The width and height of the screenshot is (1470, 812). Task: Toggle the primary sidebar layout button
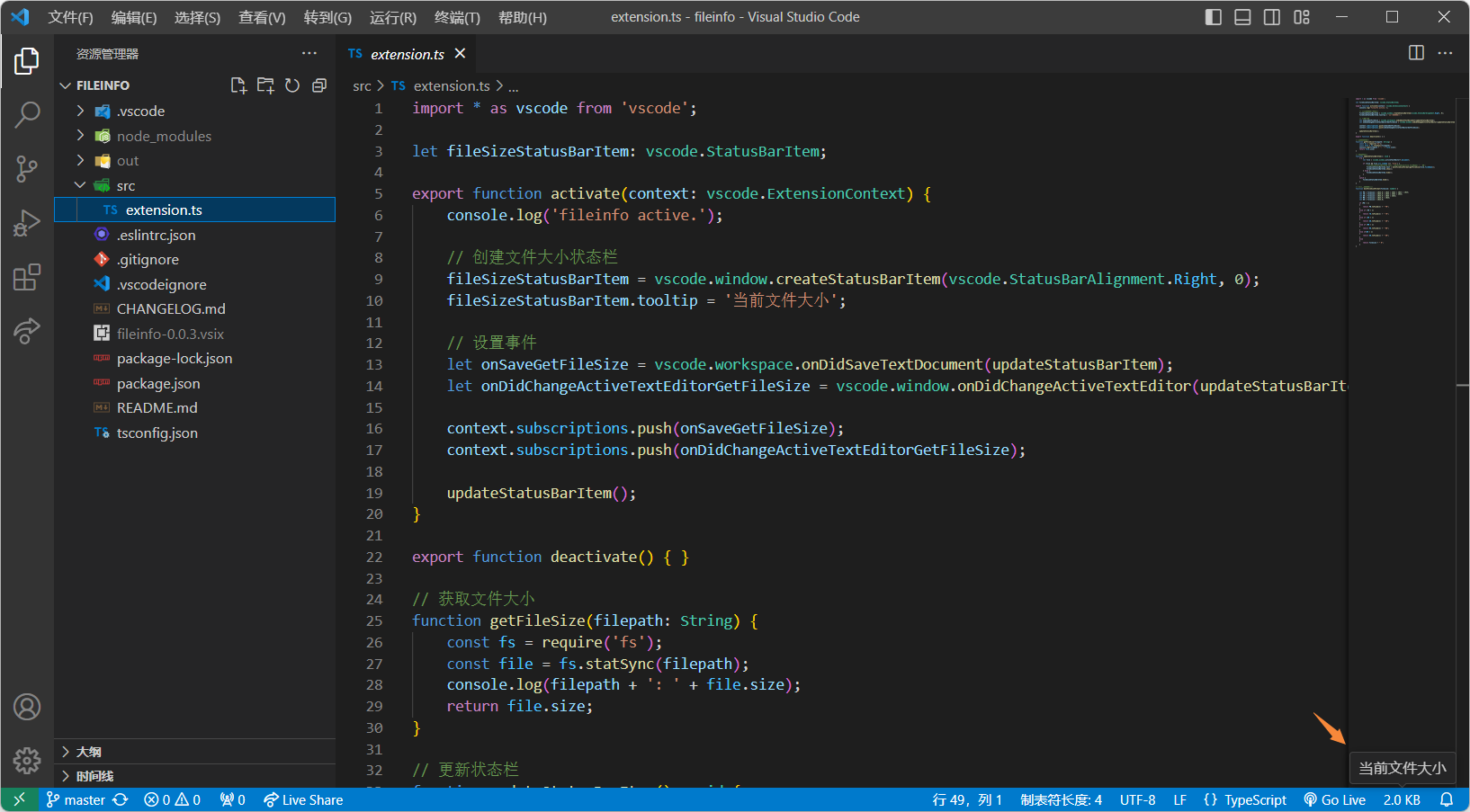[x=1213, y=17]
